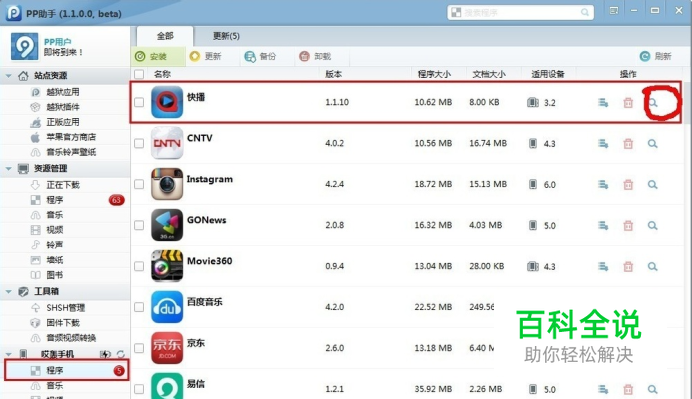Collapse the 工具箱 section
Image resolution: width=692 pixels, height=399 pixels.
pyautogui.click(x=8, y=291)
